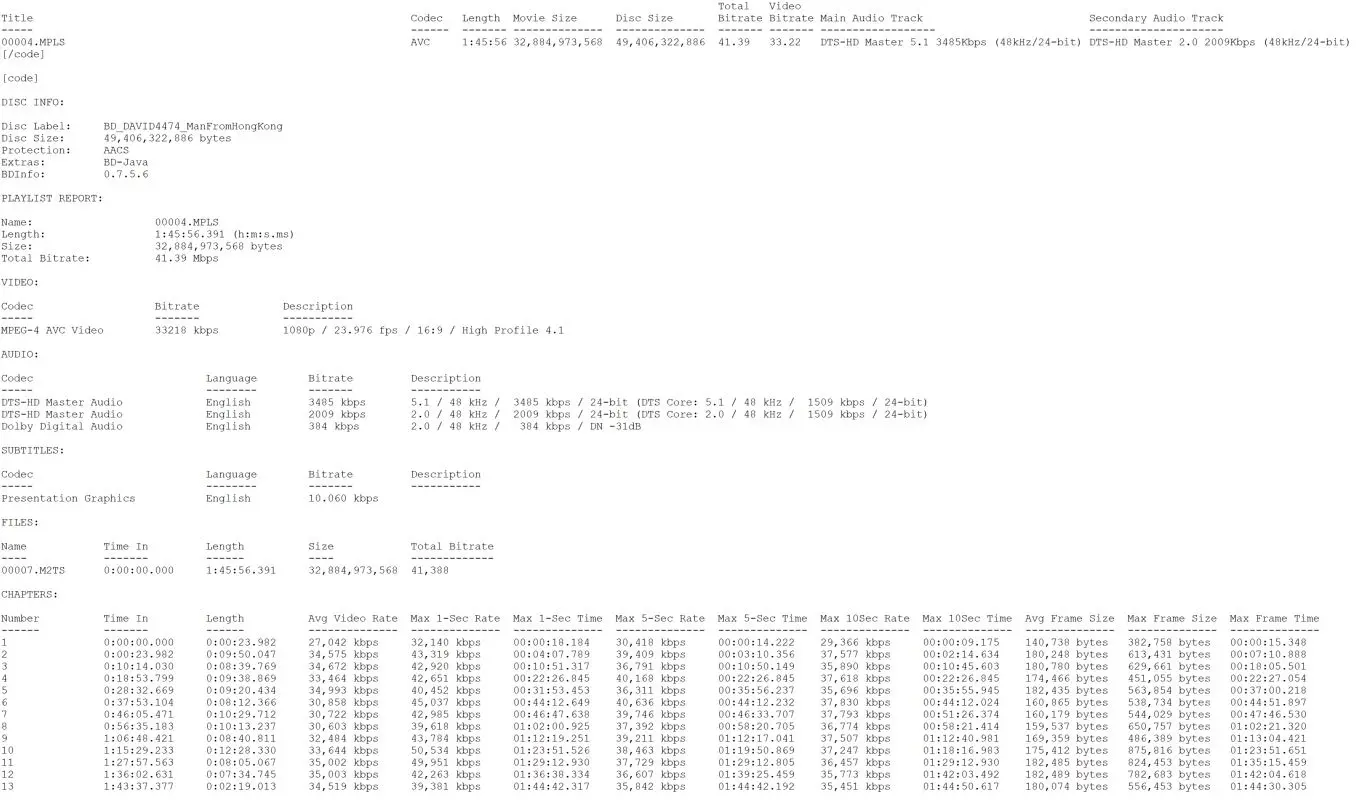1359x804 pixels.
Task: Click the 'VIDEO:' section heading
Action: coord(20,282)
